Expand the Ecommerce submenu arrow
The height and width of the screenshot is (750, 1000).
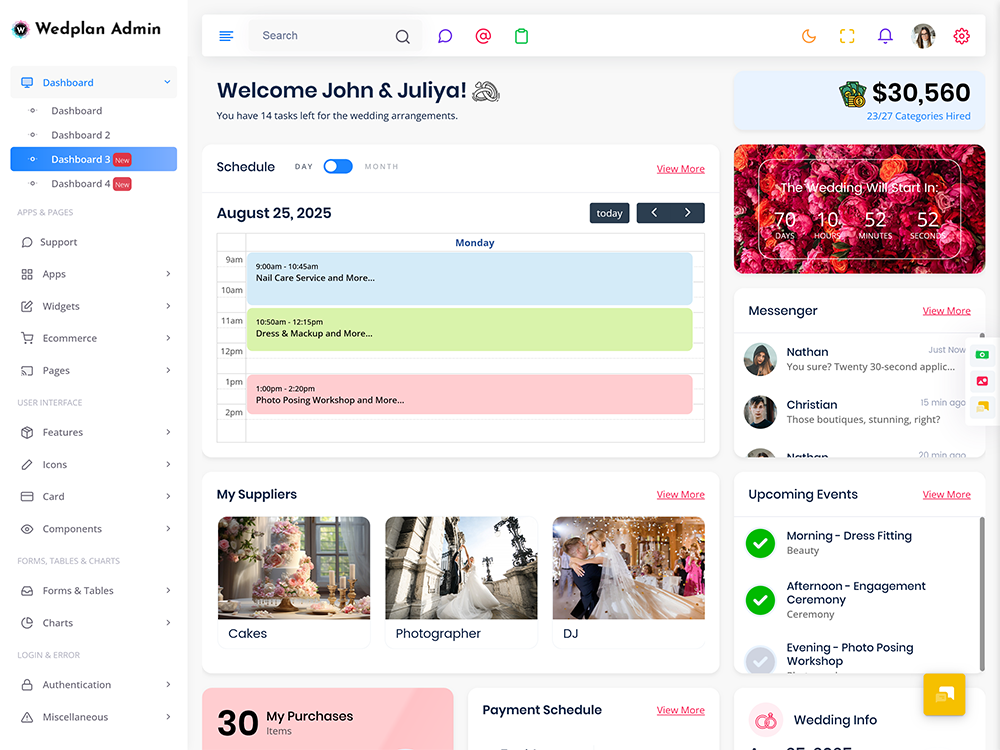pyautogui.click(x=168, y=338)
